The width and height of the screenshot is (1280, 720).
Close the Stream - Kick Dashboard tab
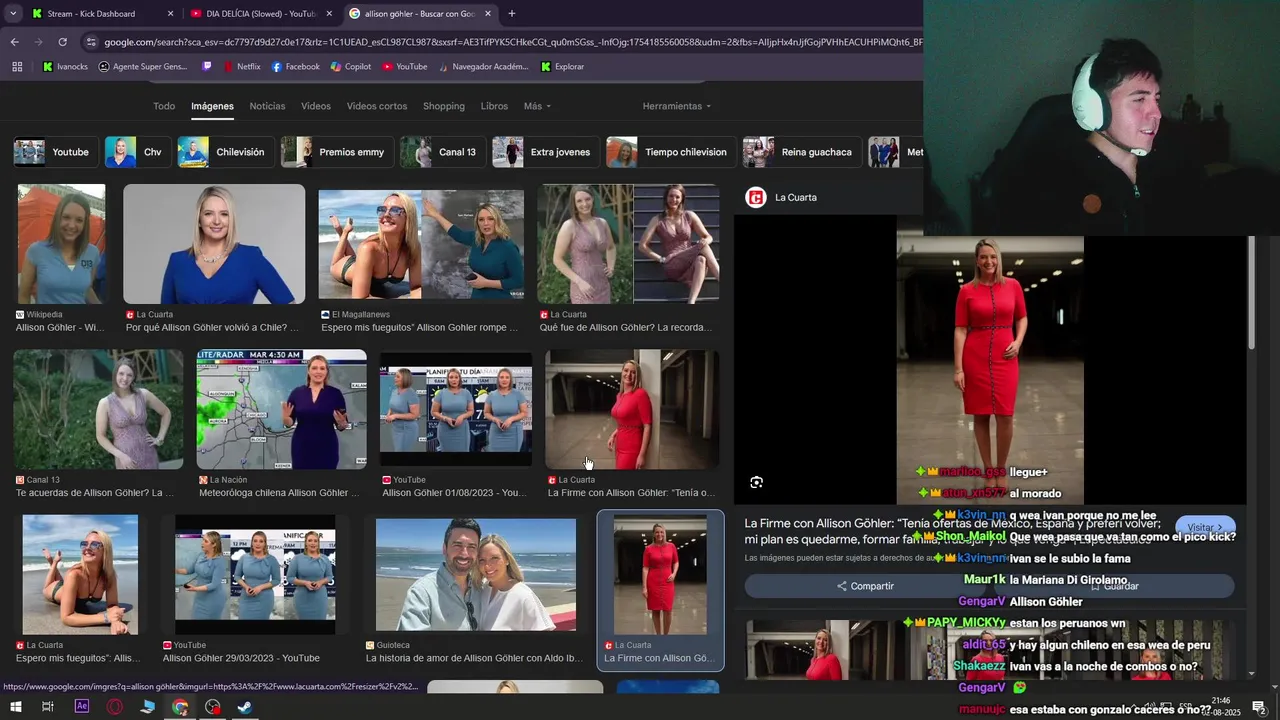coord(170,14)
